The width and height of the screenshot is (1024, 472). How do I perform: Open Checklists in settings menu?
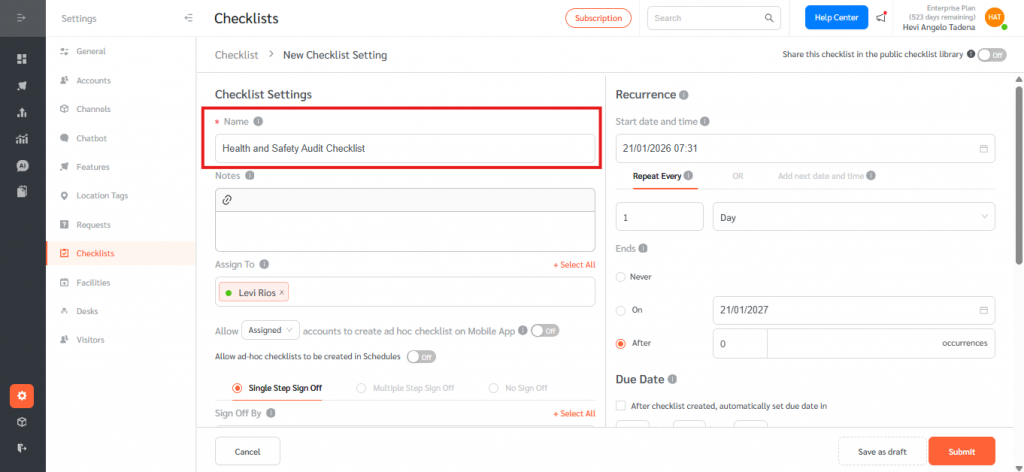pyautogui.click(x=95, y=254)
